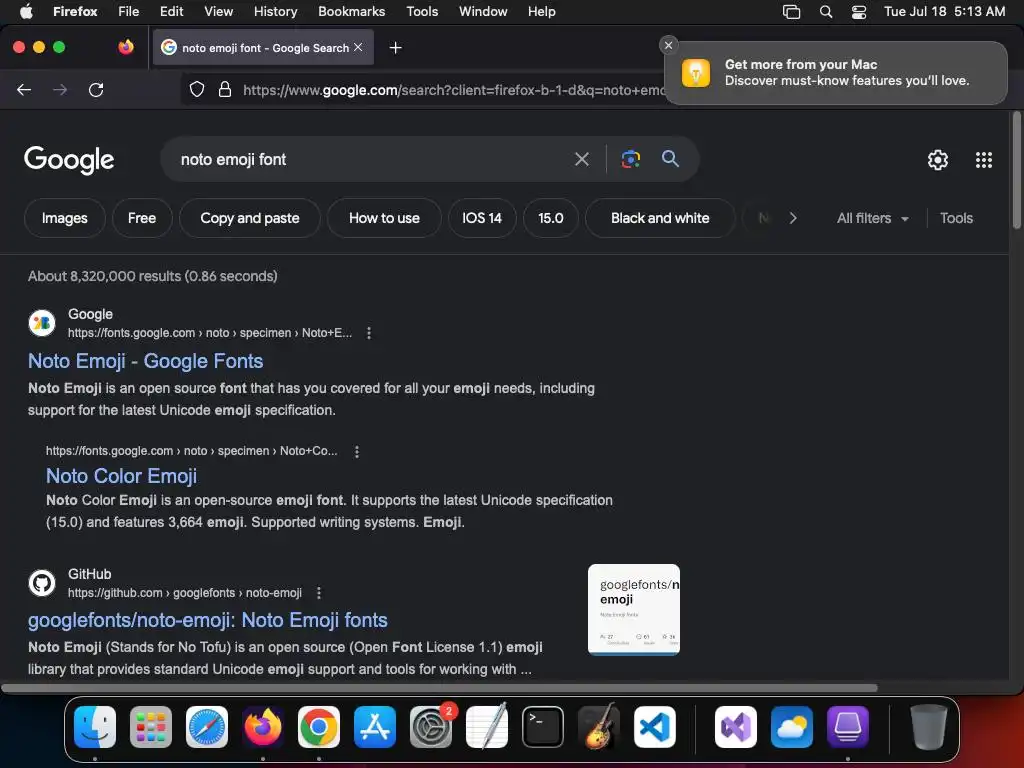The width and height of the screenshot is (1024, 768).
Task: Click the magnifier search button
Action: point(670,158)
